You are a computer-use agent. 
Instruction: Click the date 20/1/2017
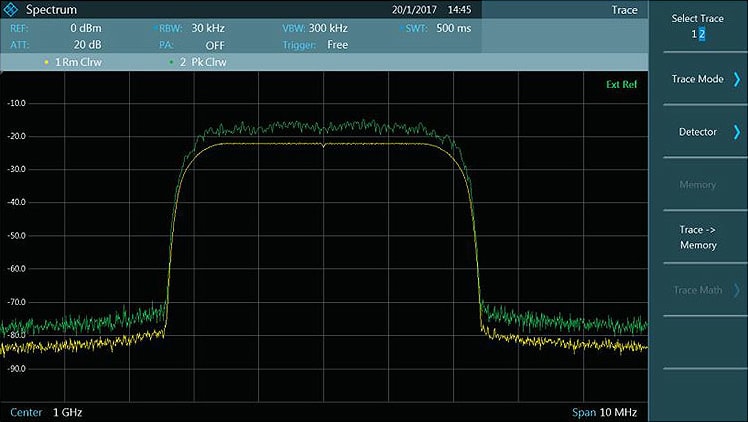coord(414,10)
